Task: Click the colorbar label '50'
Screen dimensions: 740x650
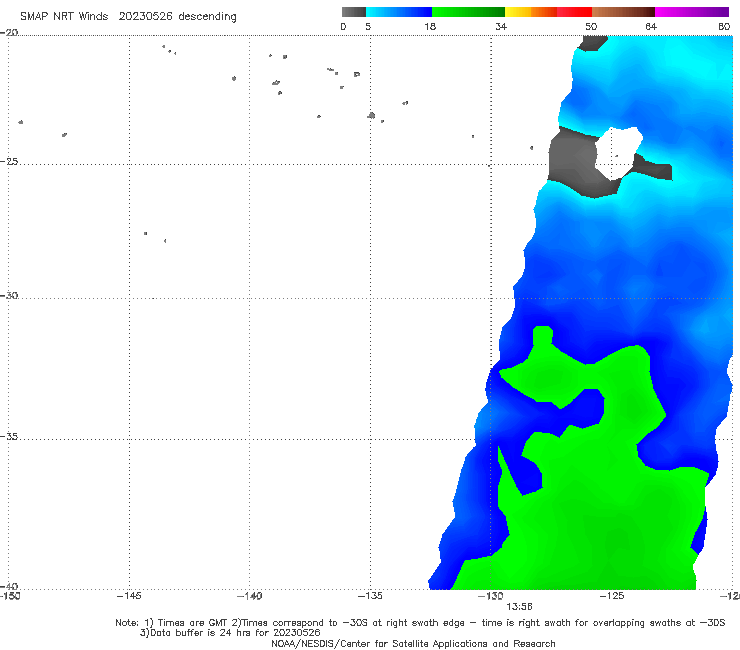Action: [x=591, y=27]
